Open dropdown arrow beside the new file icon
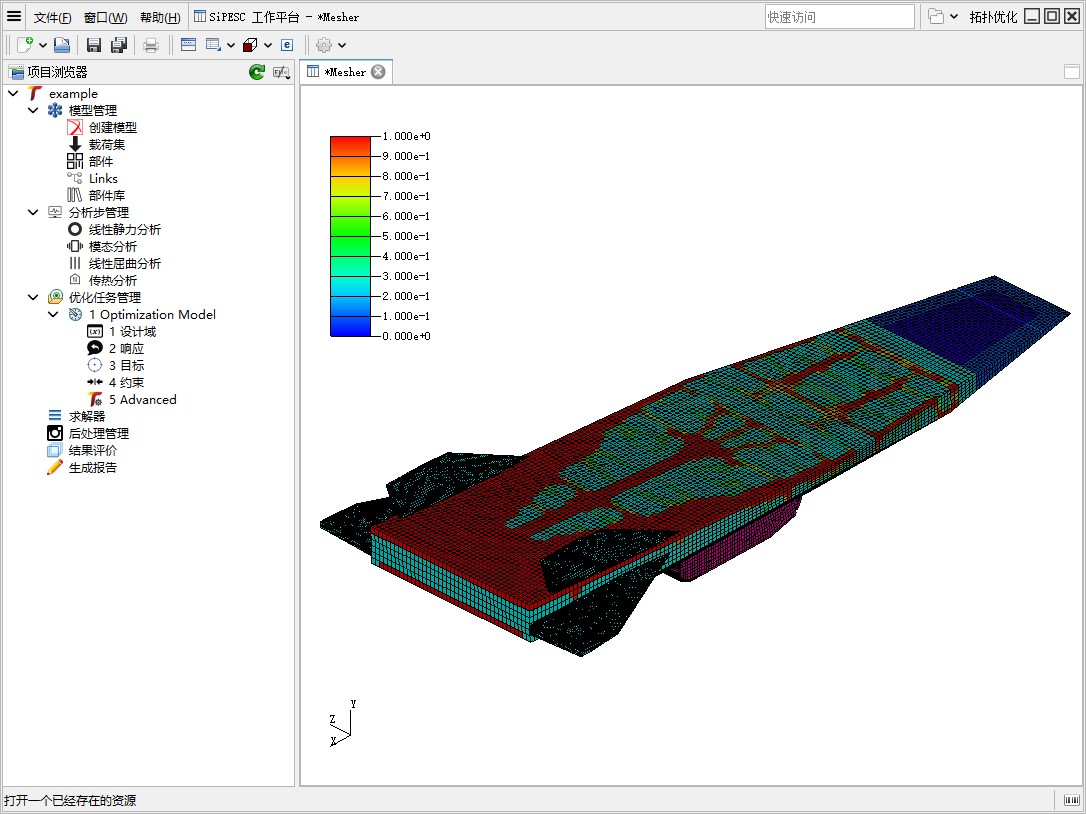Image resolution: width=1086 pixels, height=814 pixels. pyautogui.click(x=43, y=45)
